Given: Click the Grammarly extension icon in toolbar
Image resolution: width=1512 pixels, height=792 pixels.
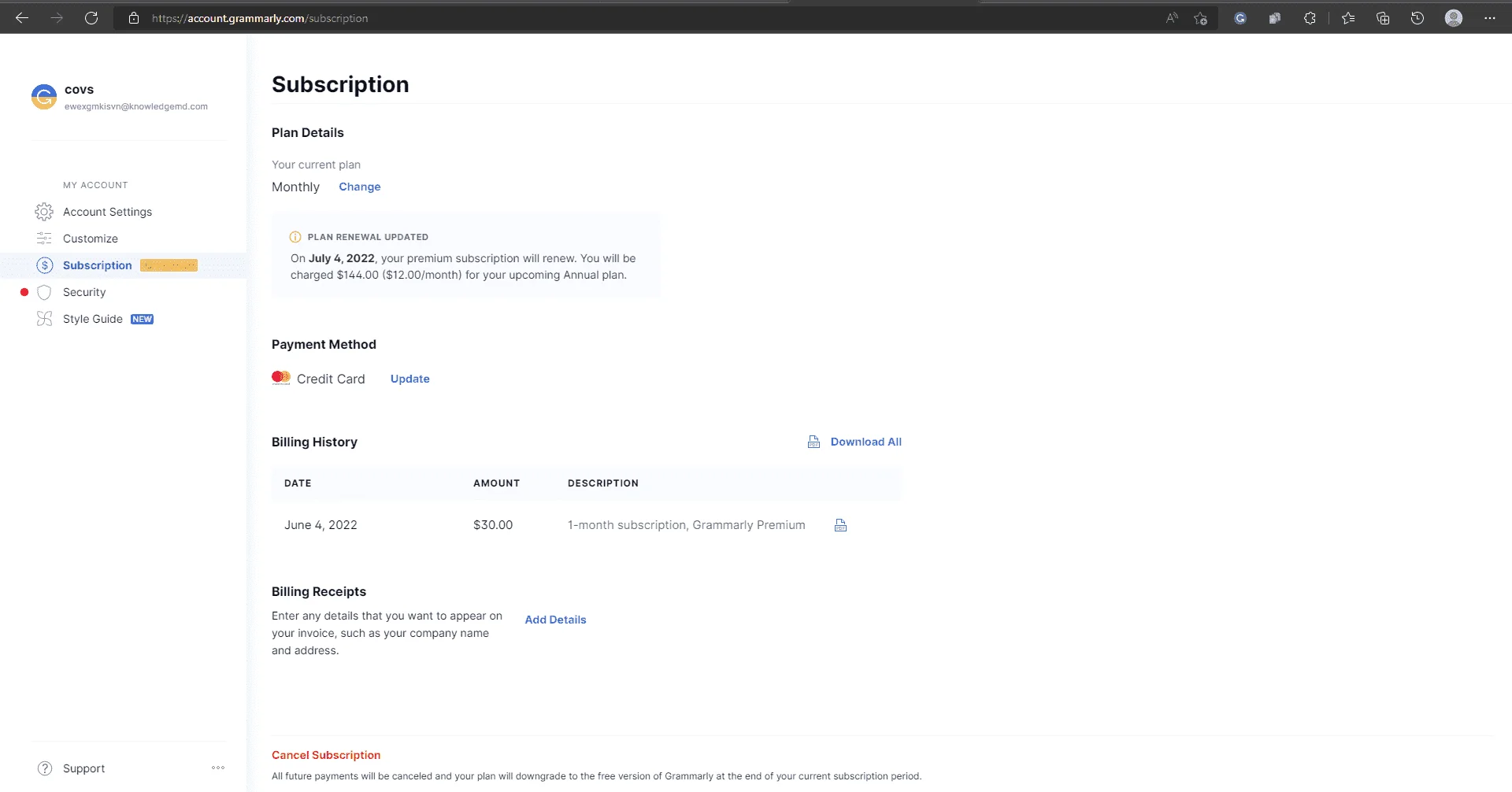Looking at the screenshot, I should tap(1240, 18).
